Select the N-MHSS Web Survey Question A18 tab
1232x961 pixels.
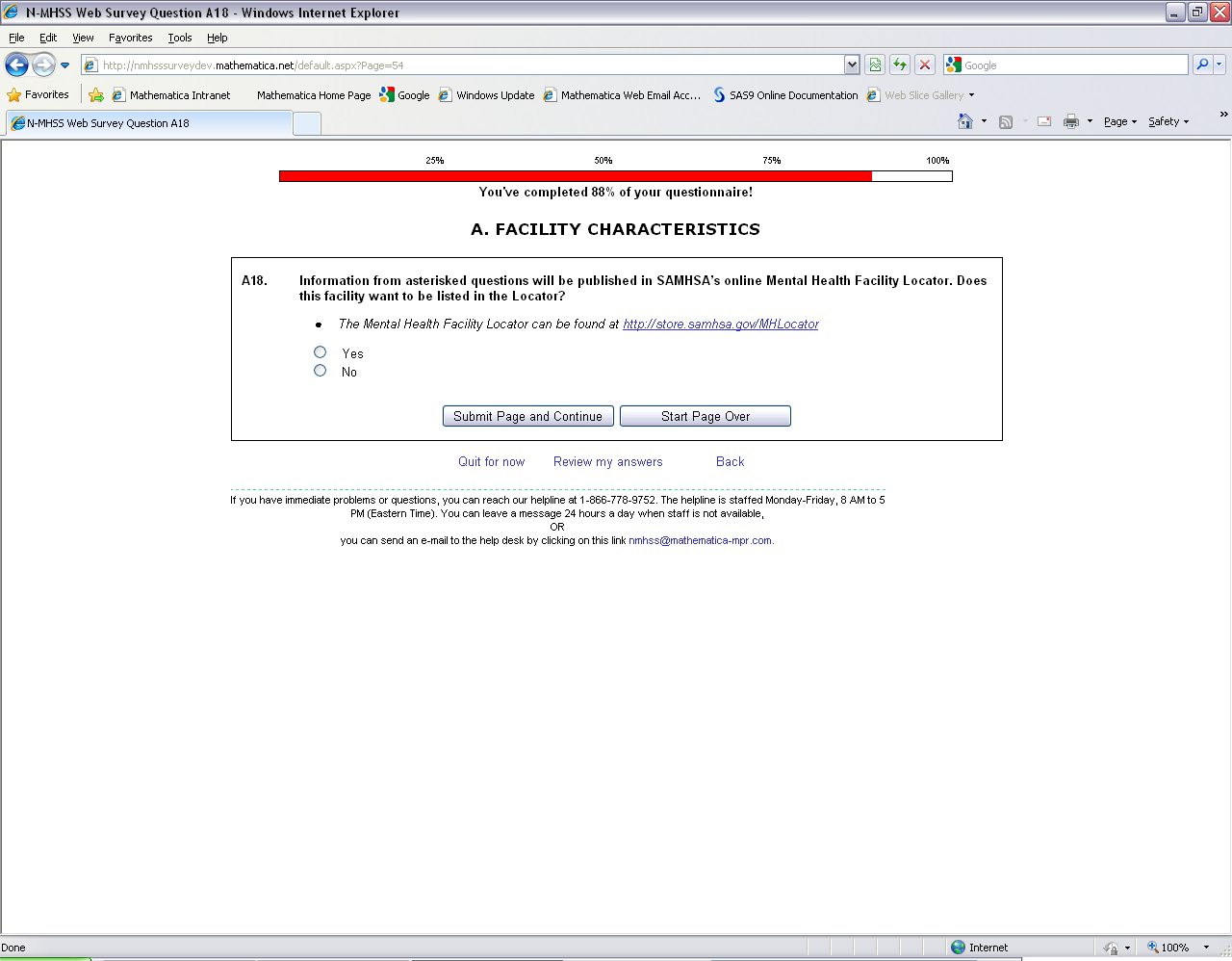coord(149,123)
